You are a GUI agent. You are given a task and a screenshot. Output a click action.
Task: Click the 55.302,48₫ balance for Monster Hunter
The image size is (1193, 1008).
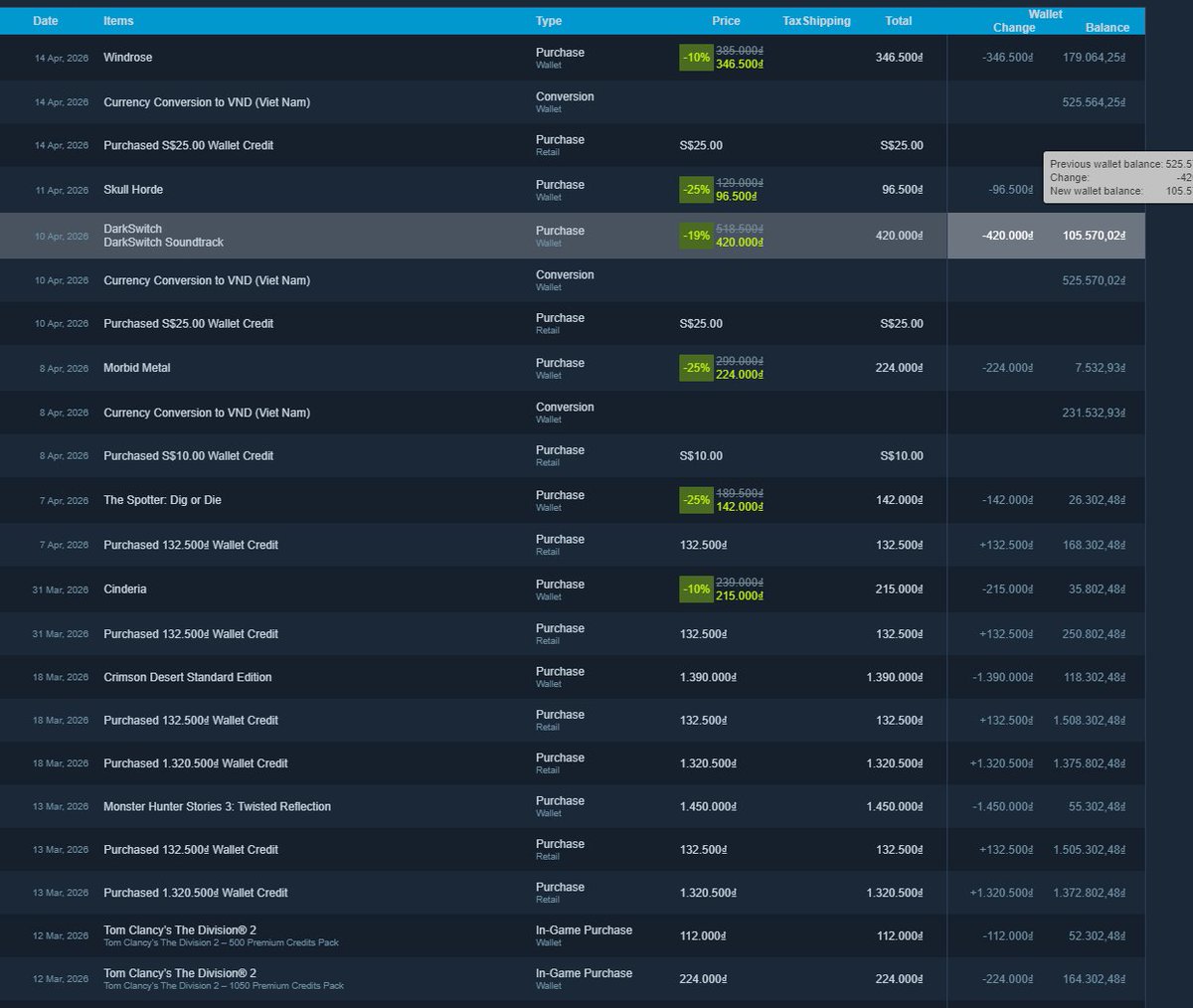[x=1097, y=806]
